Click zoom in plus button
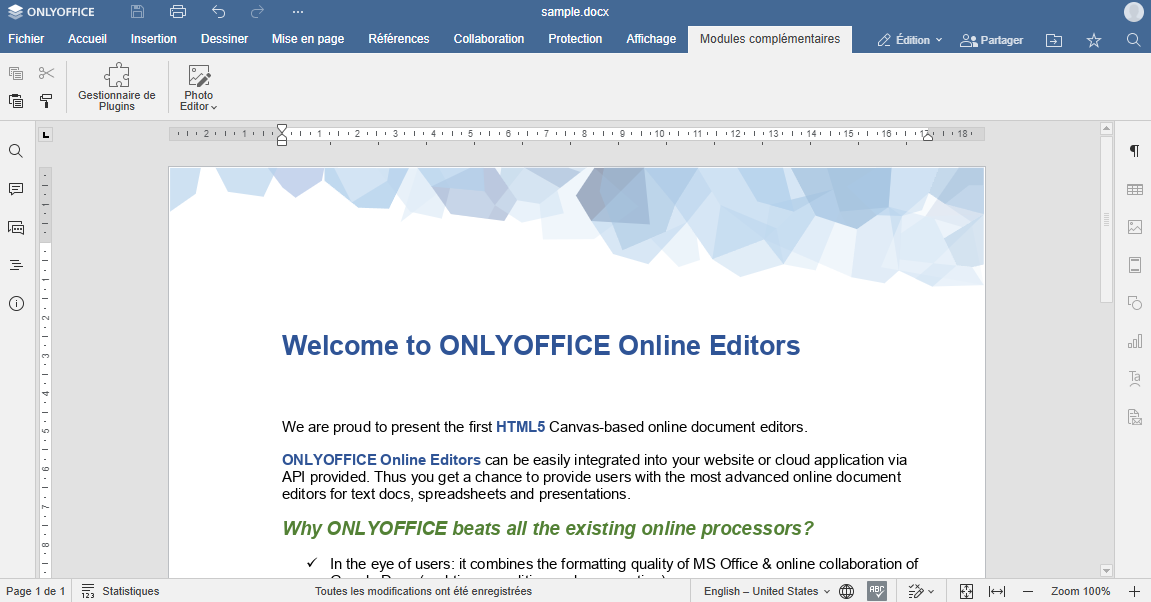Image resolution: width=1151 pixels, height=602 pixels. click(1134, 591)
